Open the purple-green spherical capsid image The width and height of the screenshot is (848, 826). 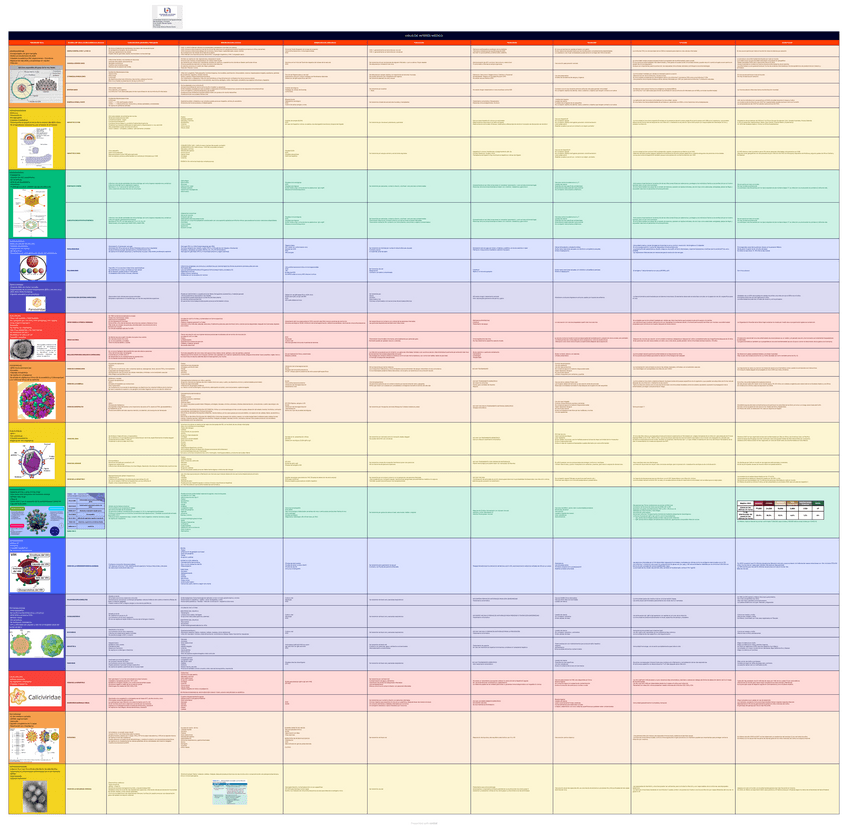point(37,401)
